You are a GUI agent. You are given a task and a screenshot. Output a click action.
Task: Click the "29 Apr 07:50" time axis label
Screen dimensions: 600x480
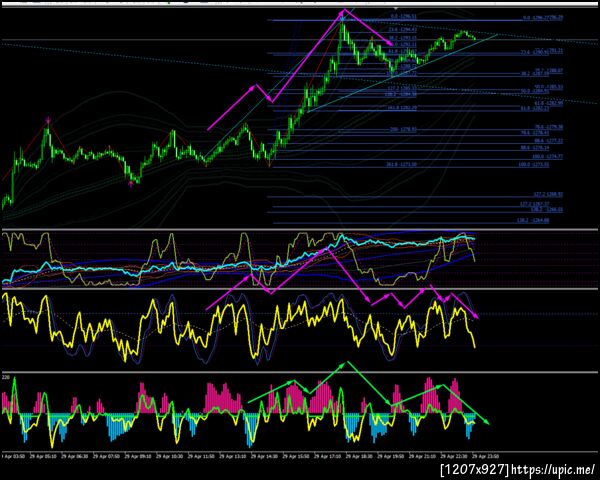[x=107, y=456]
